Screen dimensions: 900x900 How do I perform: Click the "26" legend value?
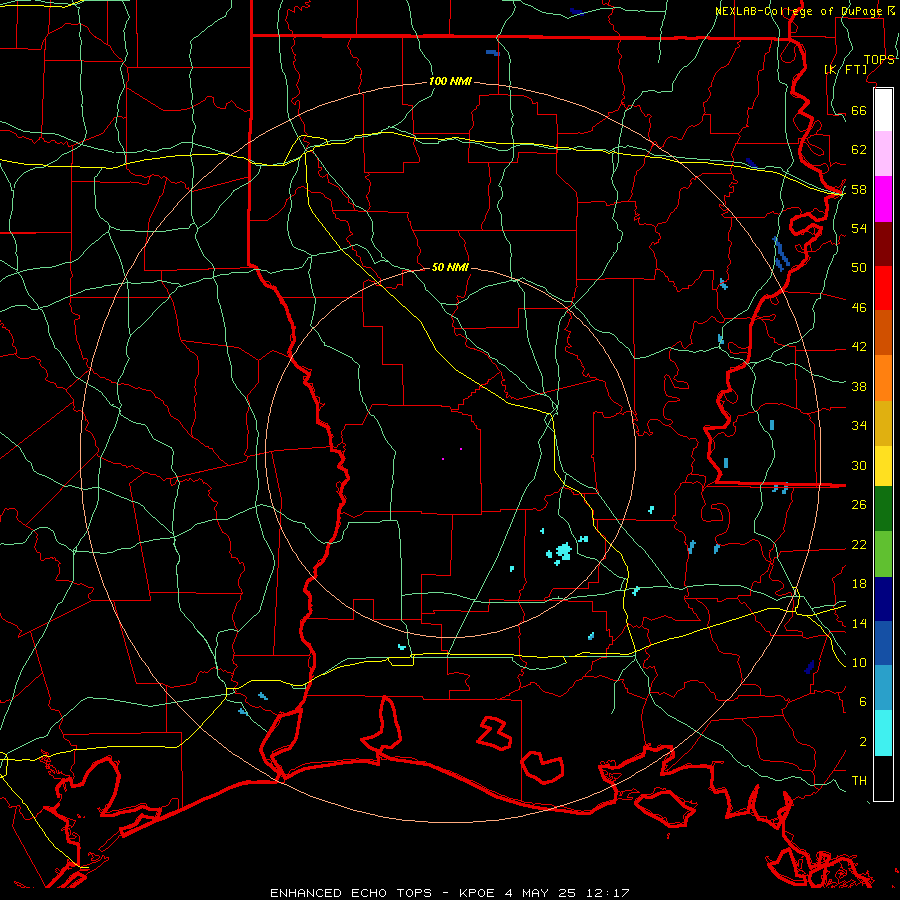(859, 505)
